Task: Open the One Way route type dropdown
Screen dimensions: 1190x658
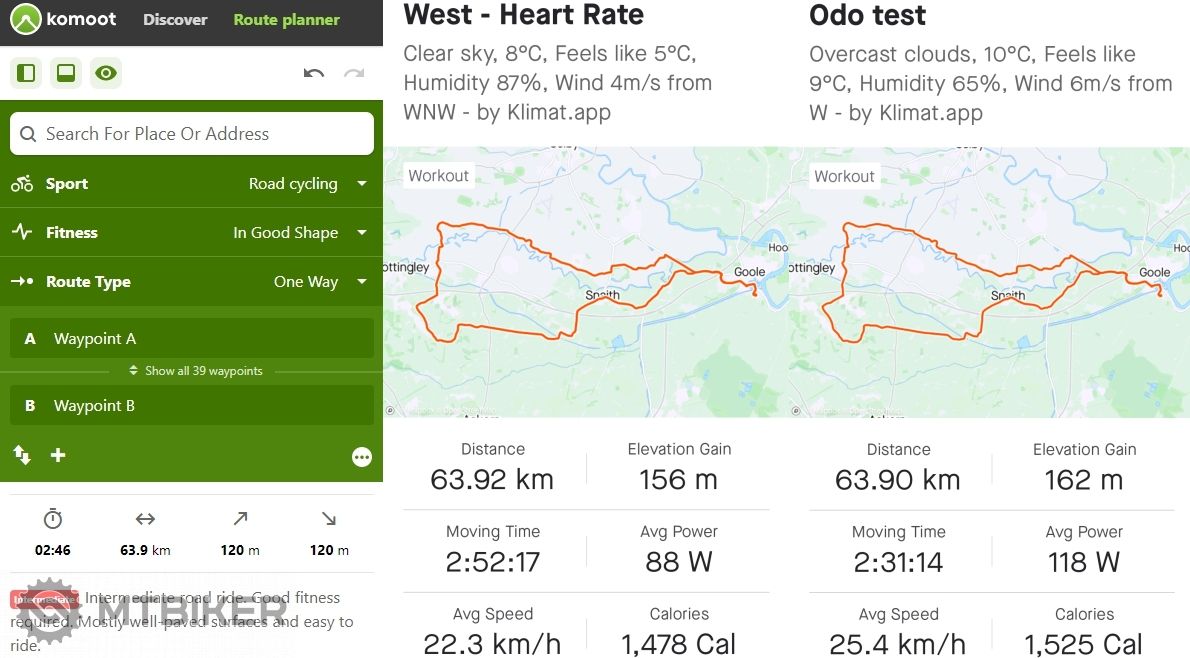Action: [x=319, y=282]
